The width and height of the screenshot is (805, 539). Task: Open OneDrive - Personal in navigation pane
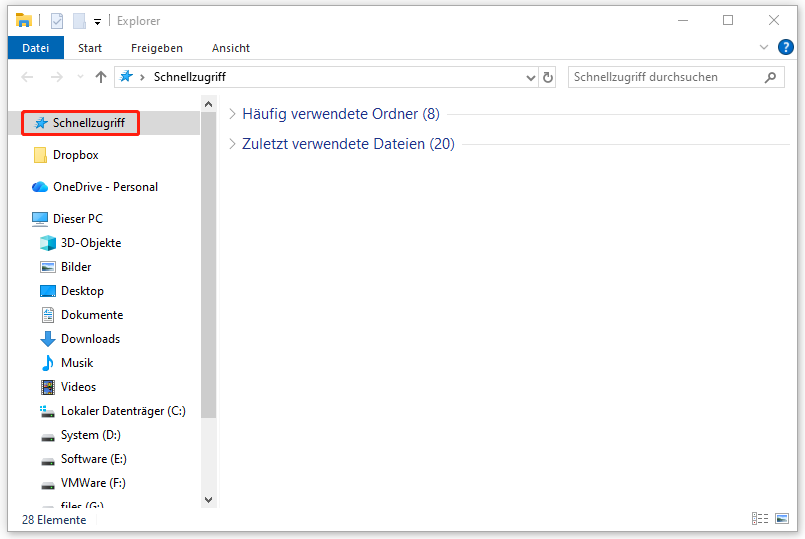click(105, 187)
